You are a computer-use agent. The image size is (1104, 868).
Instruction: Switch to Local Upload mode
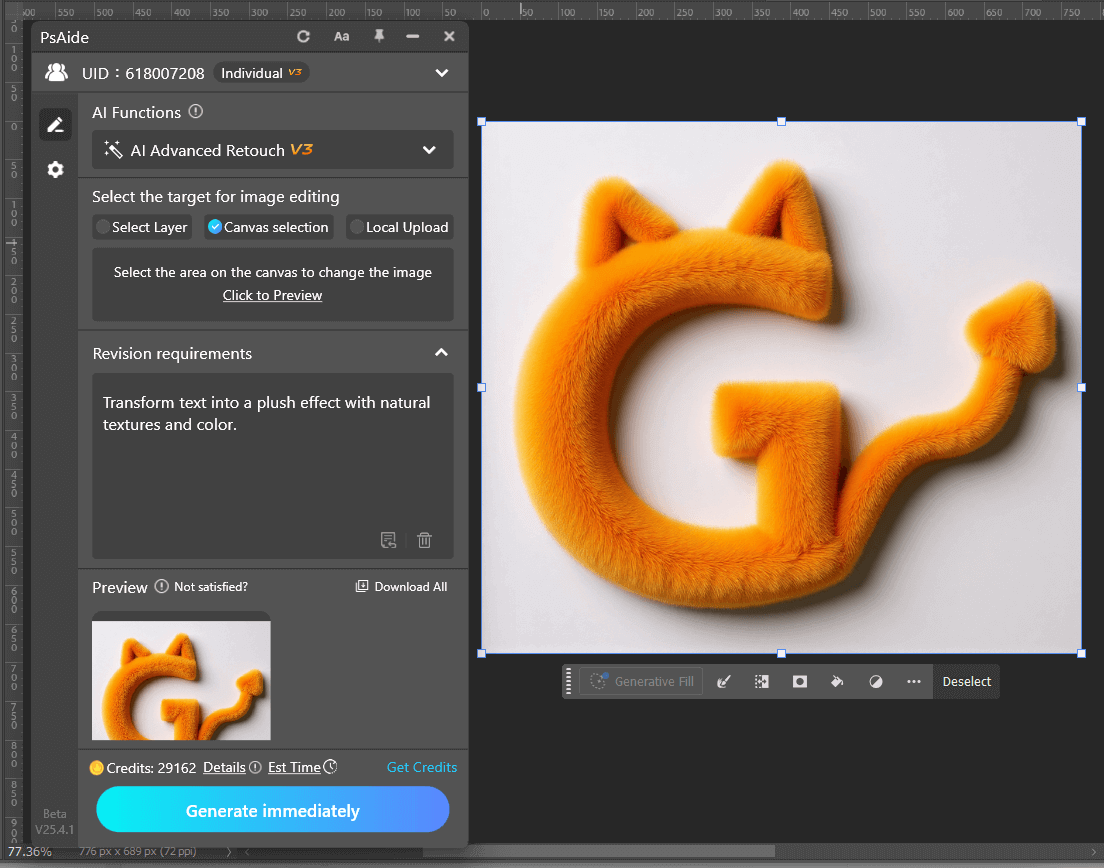tap(399, 227)
